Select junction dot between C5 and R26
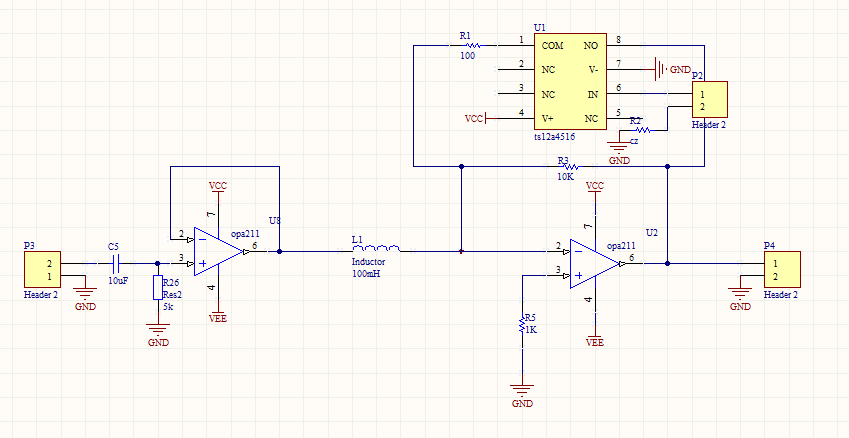The width and height of the screenshot is (849, 438). [158, 264]
